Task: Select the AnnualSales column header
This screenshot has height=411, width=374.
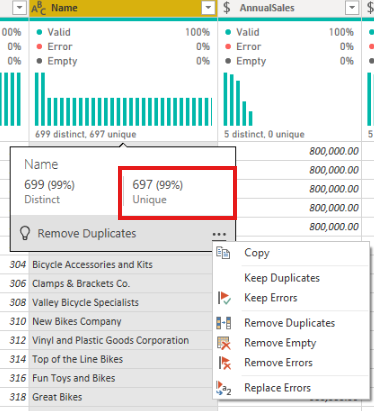Action: pyautogui.click(x=289, y=8)
